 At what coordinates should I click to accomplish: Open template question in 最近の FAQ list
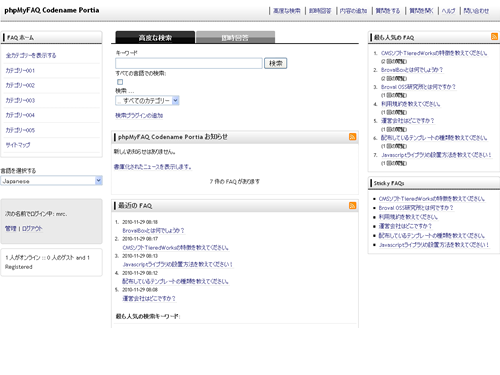pyautogui.click(x=175, y=281)
